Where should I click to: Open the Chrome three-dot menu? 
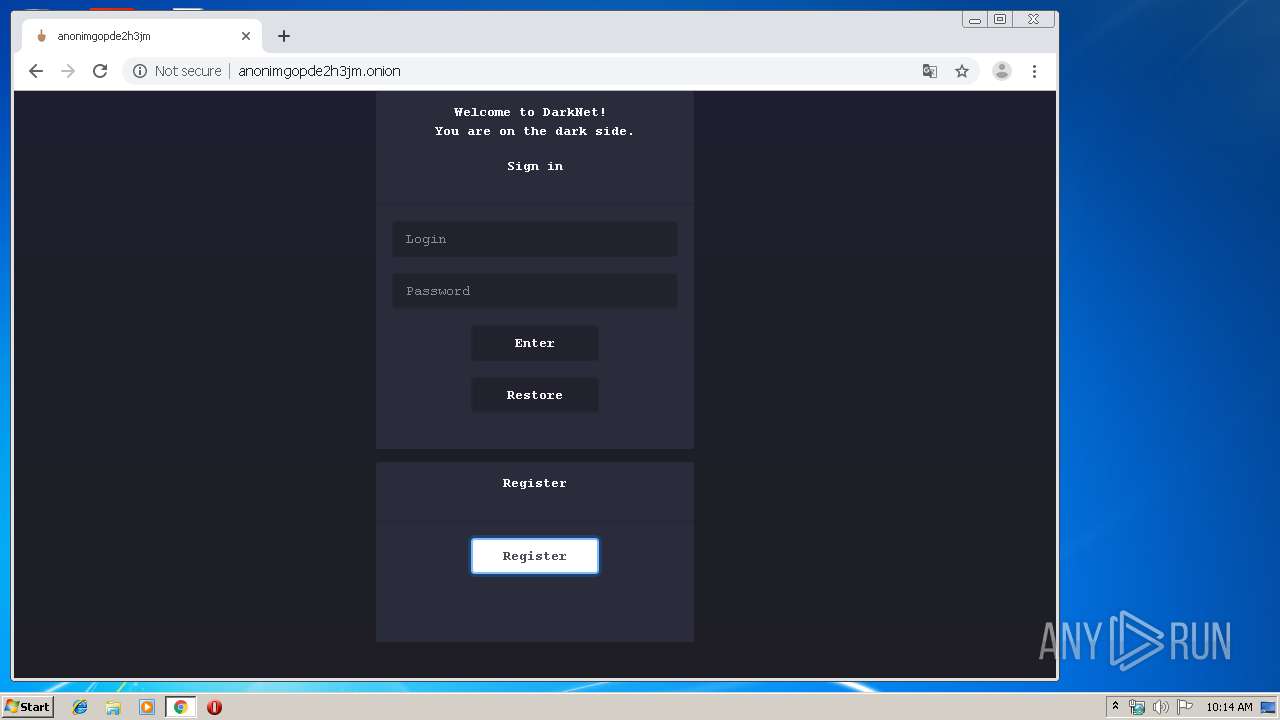click(1034, 71)
